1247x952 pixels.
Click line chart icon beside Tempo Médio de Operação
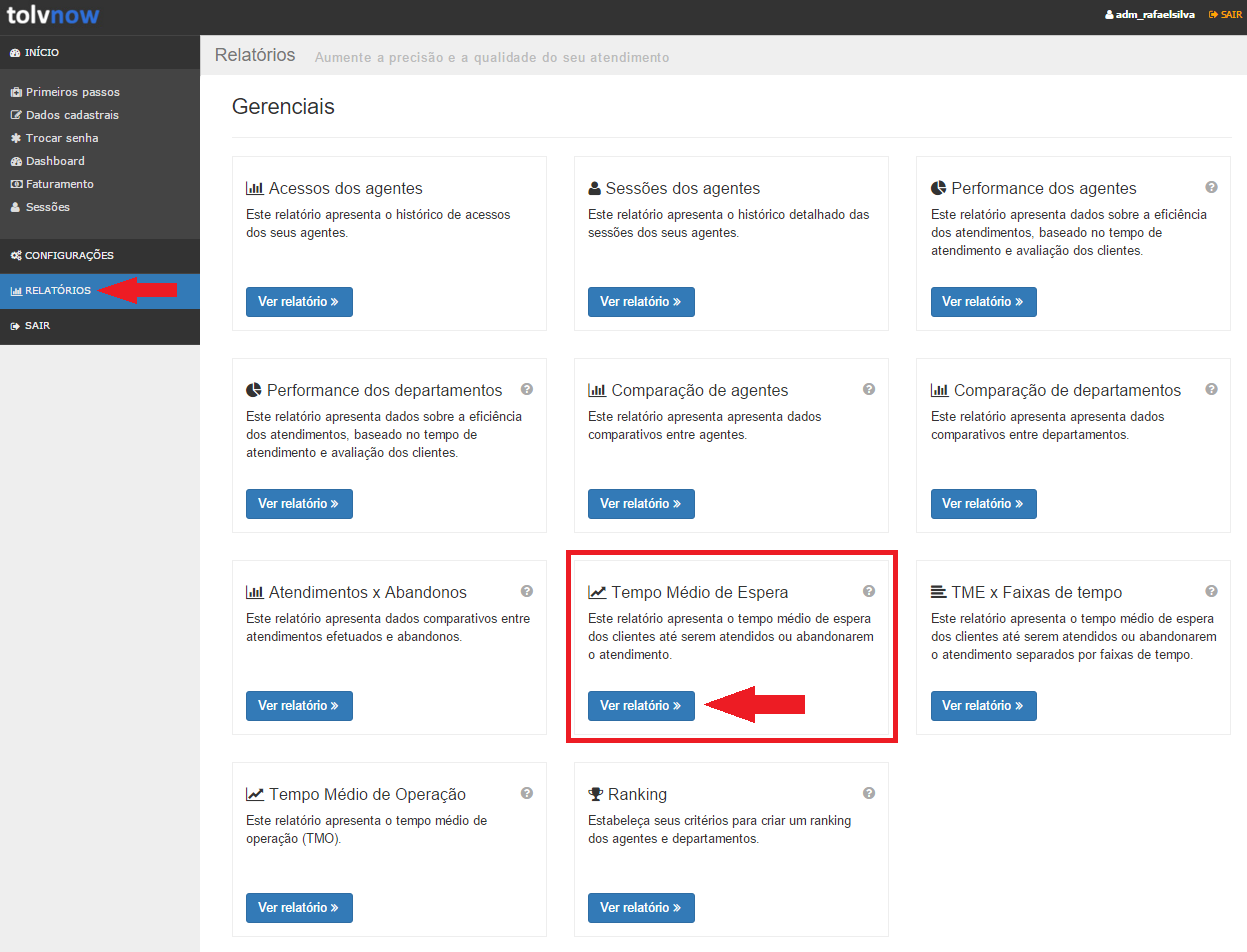(x=255, y=794)
